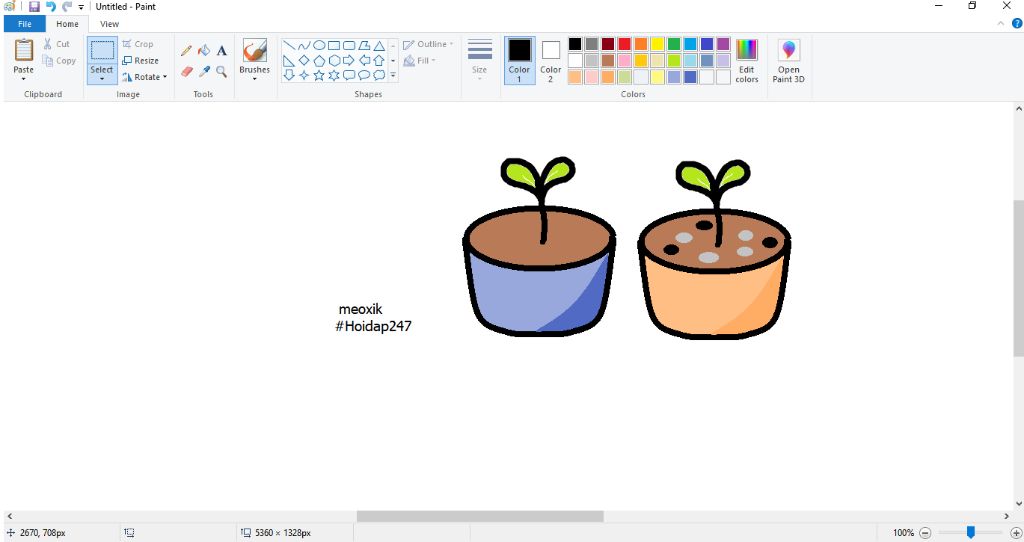Click Open Paint 3D button
The height and width of the screenshot is (542, 1024).
[x=788, y=60]
